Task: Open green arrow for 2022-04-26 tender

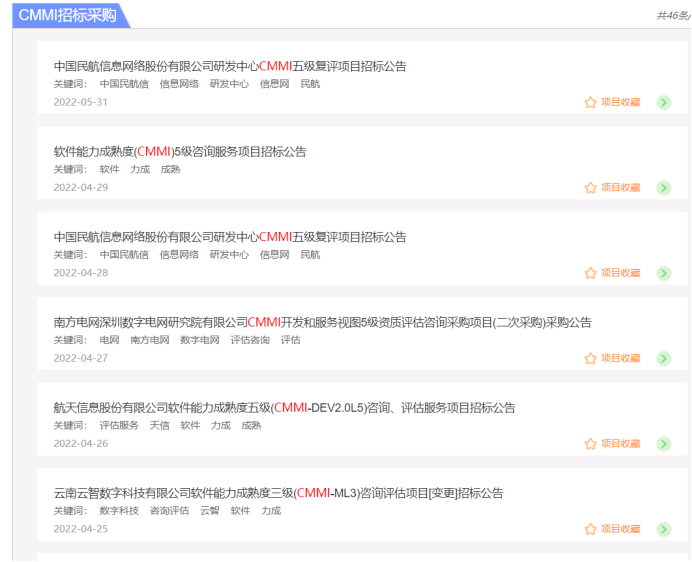Action: point(664,444)
